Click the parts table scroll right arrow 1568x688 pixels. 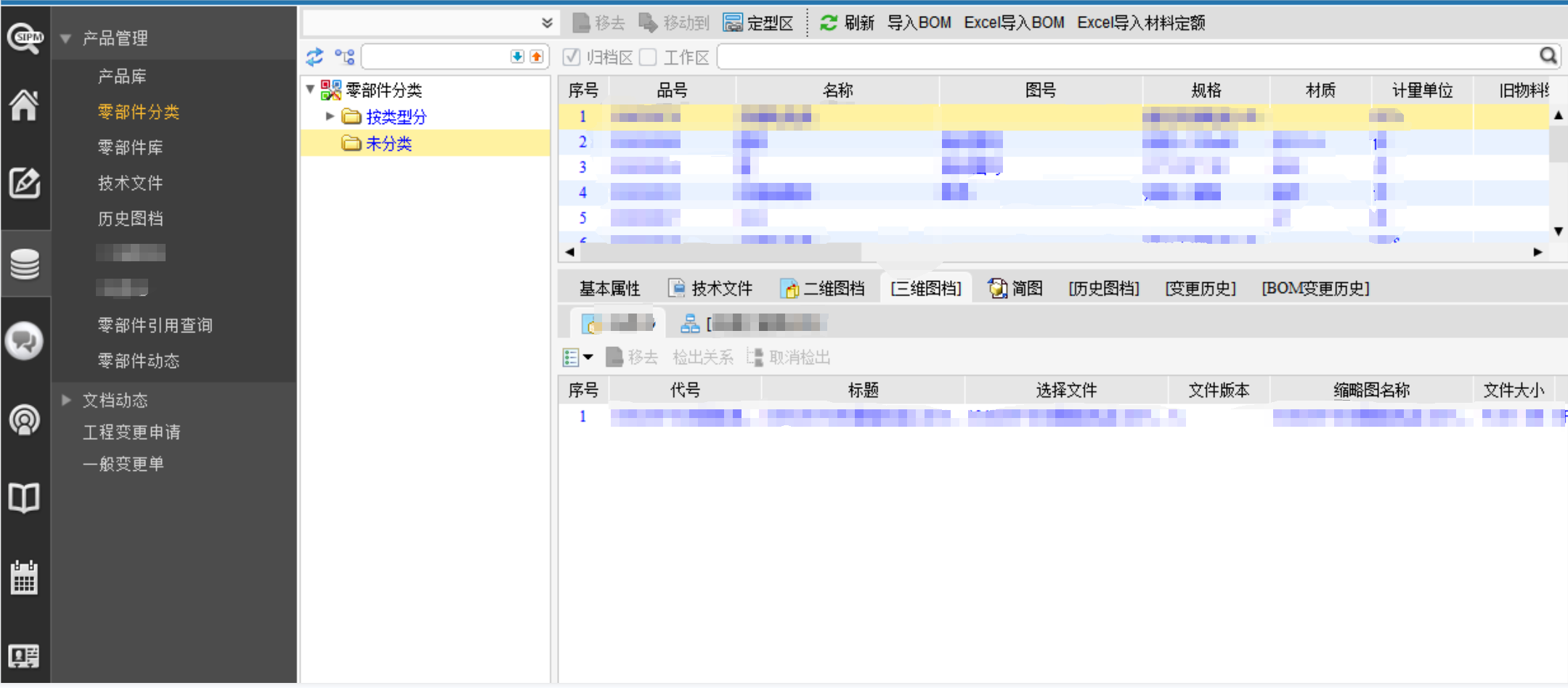1537,252
